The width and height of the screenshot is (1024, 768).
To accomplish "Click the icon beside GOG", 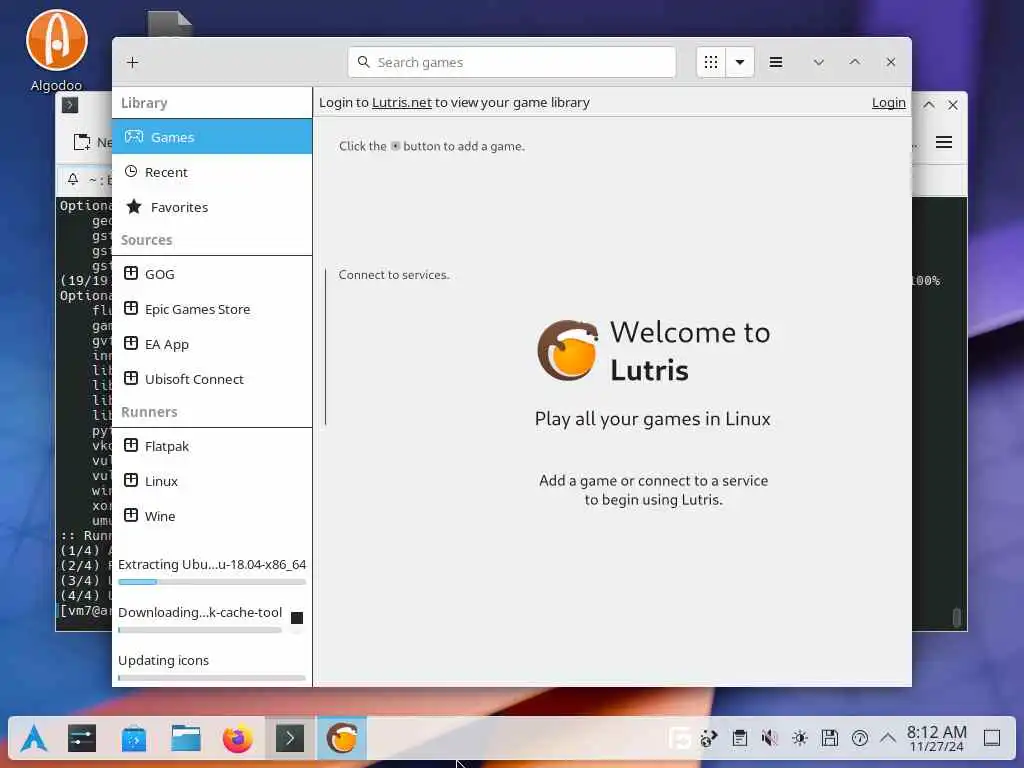I will (131, 273).
